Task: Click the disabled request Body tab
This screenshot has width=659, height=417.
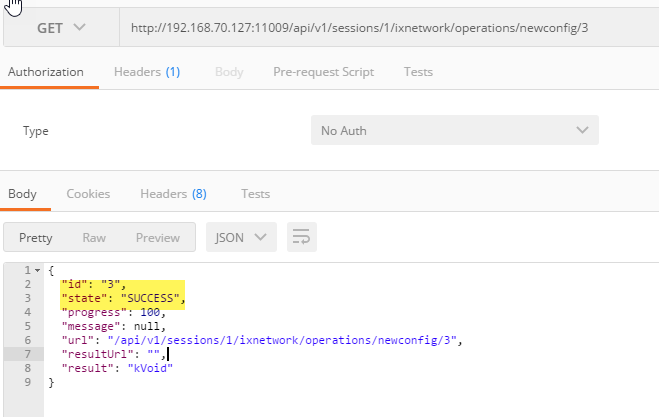Action: click(229, 72)
